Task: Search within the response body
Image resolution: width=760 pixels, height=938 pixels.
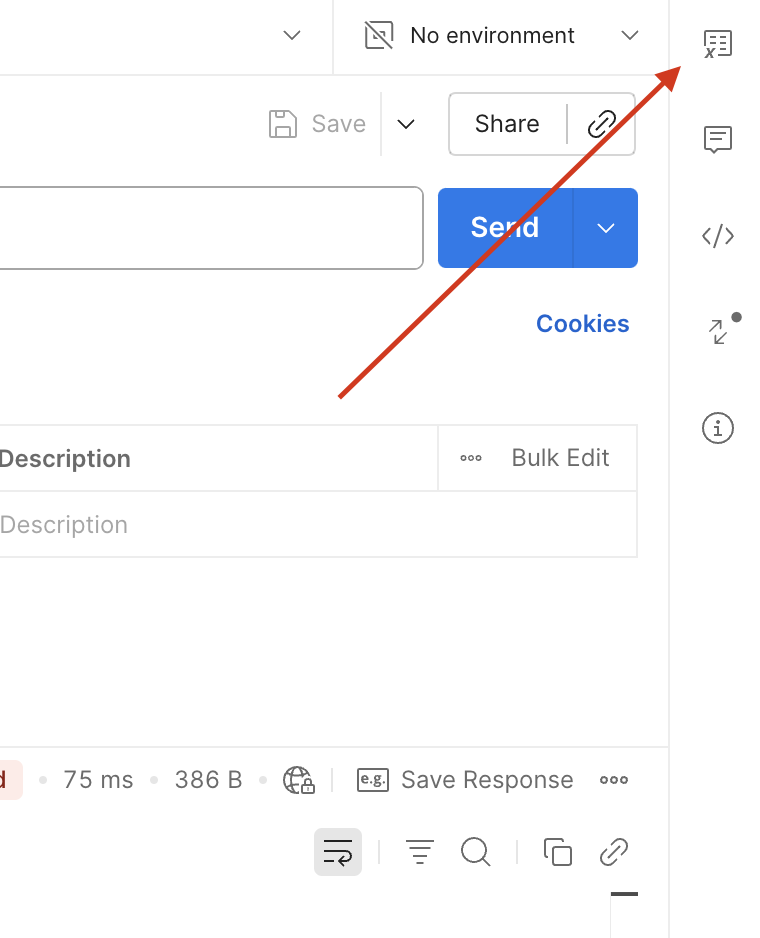Action: 475,852
